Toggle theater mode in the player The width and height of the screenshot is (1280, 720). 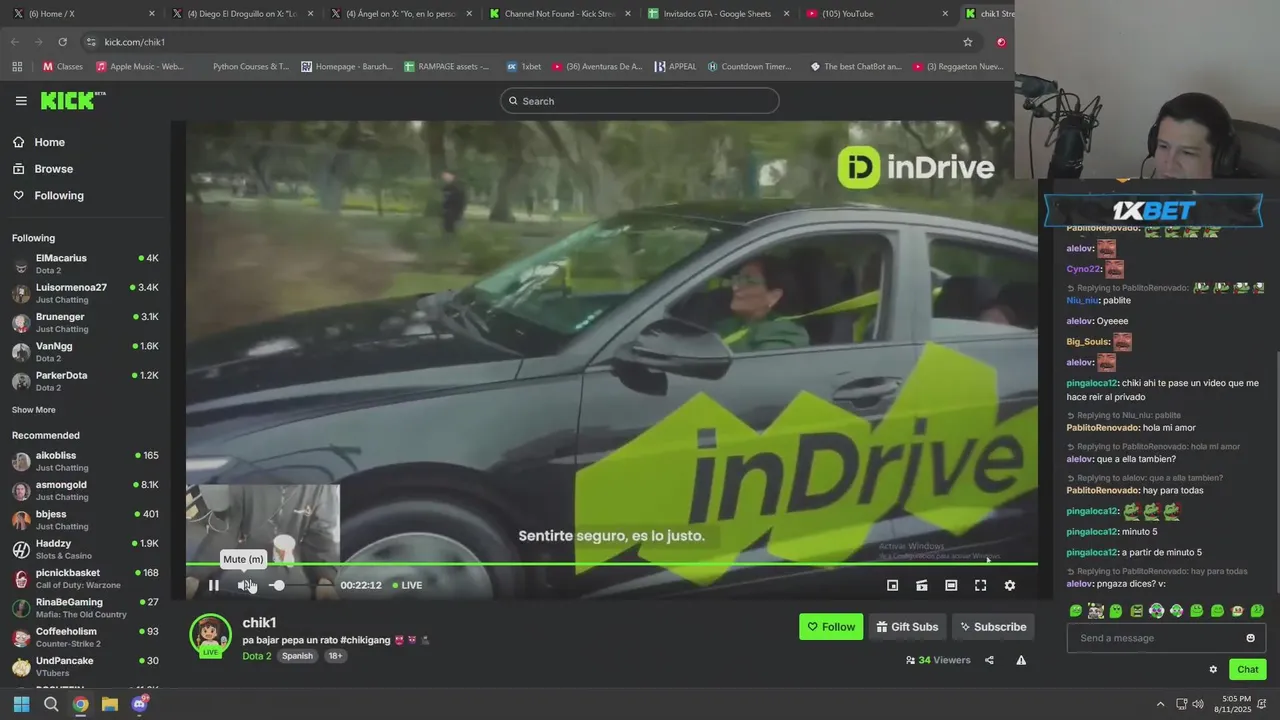pos(951,585)
